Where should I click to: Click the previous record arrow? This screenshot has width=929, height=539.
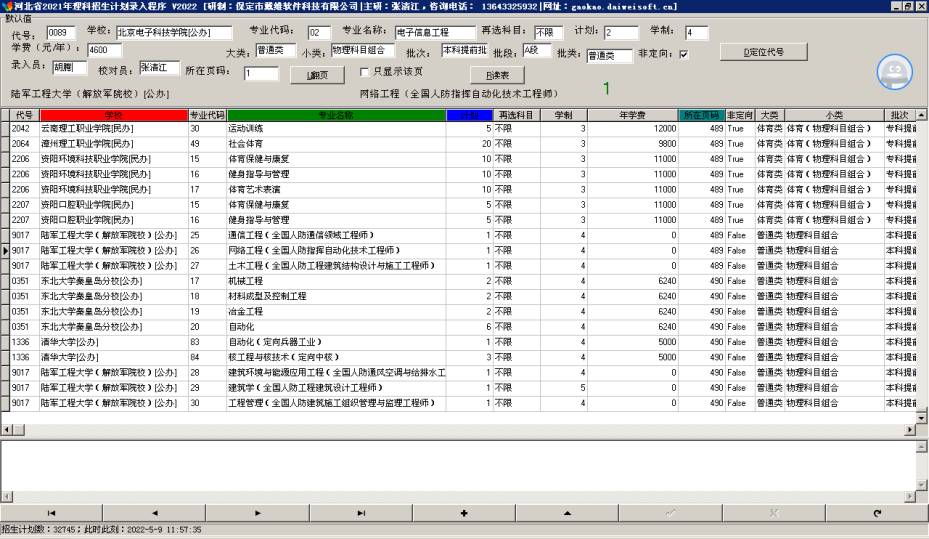click(x=154, y=513)
